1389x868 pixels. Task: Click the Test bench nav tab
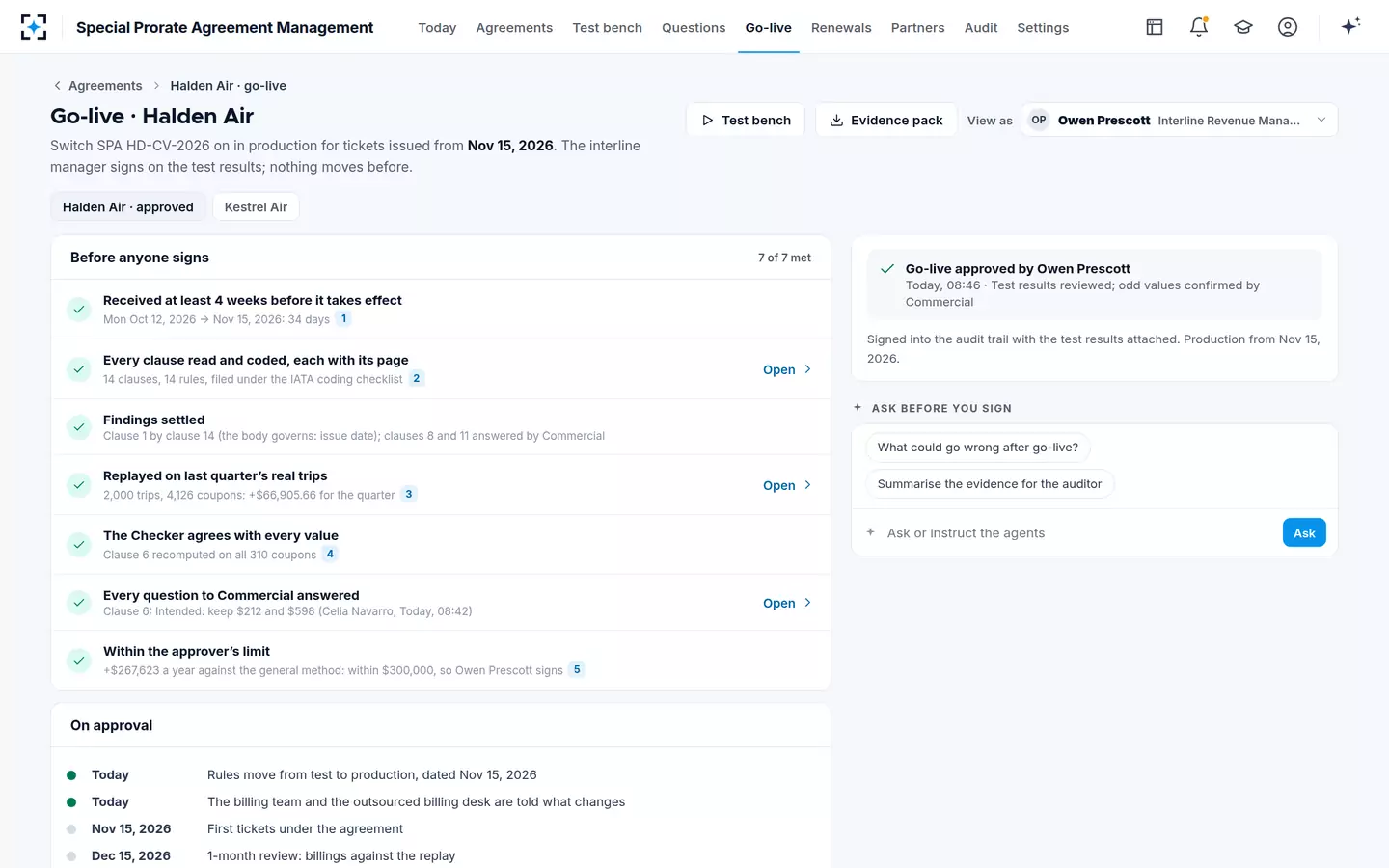coord(607,27)
